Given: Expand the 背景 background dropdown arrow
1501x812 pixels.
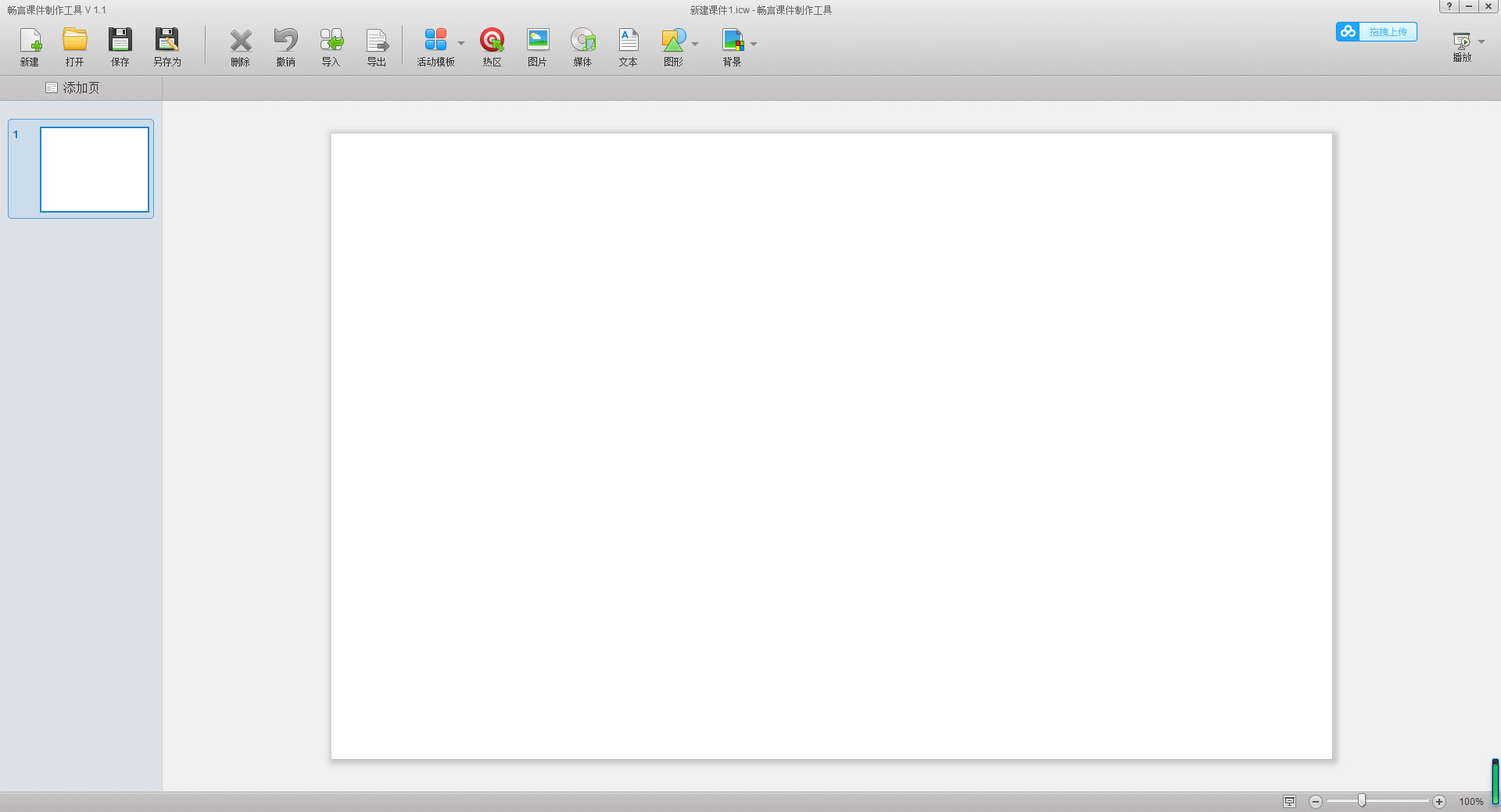Looking at the screenshot, I should (754, 43).
